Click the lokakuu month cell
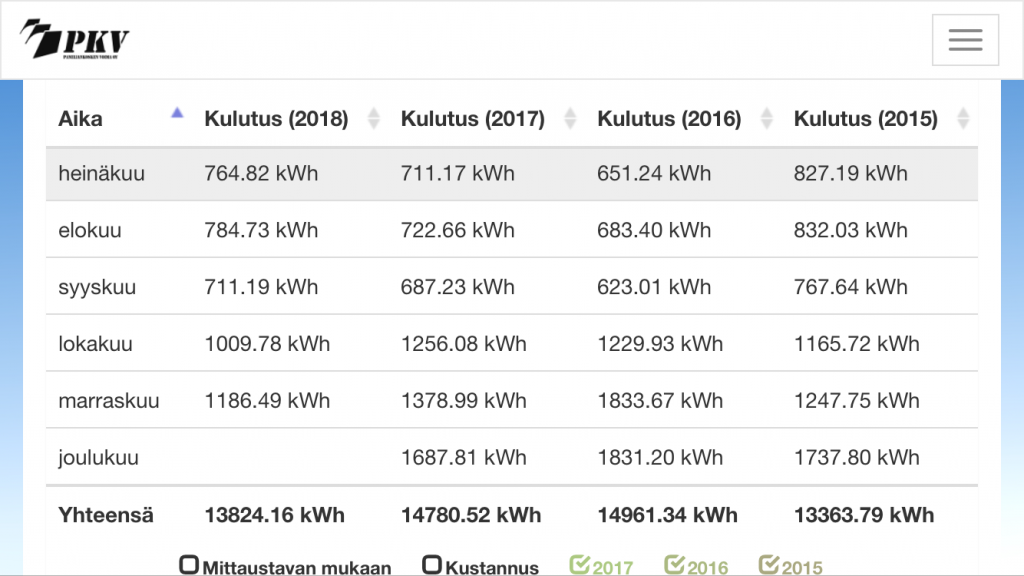This screenshot has width=1024, height=576. click(95, 344)
